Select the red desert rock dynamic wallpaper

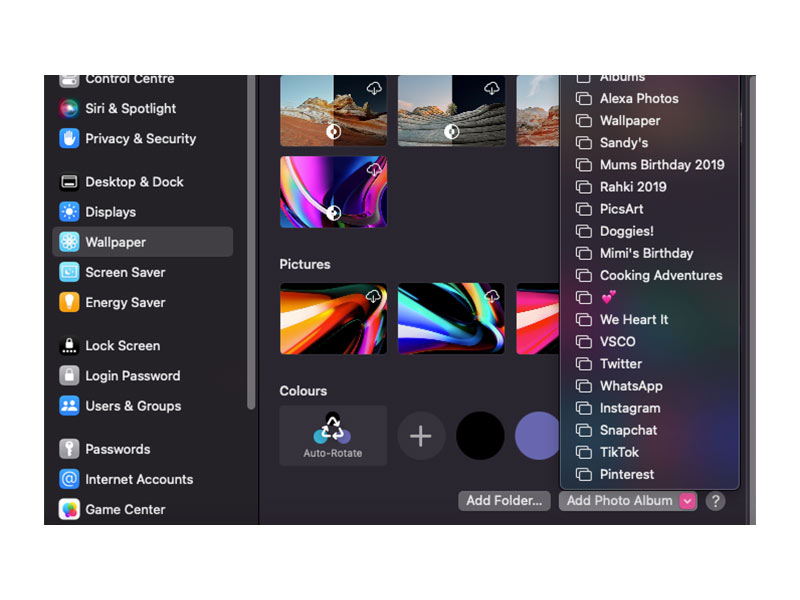(333, 111)
